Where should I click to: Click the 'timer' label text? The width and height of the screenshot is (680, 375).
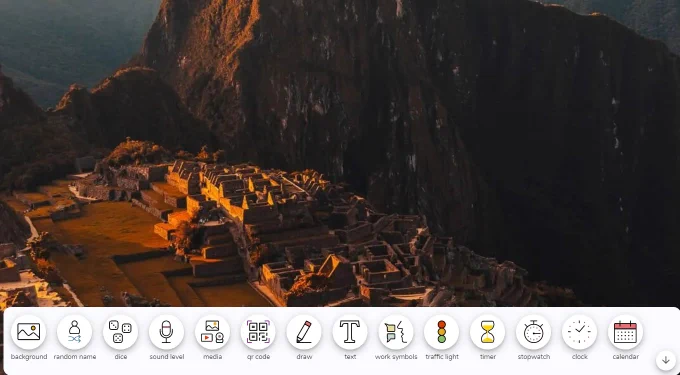487,357
